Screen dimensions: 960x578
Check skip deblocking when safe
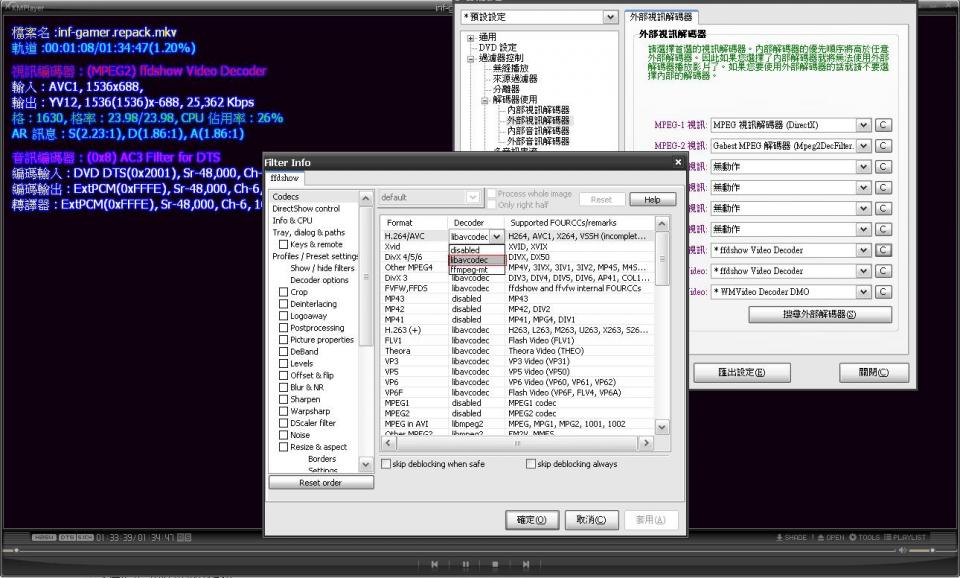pos(386,464)
